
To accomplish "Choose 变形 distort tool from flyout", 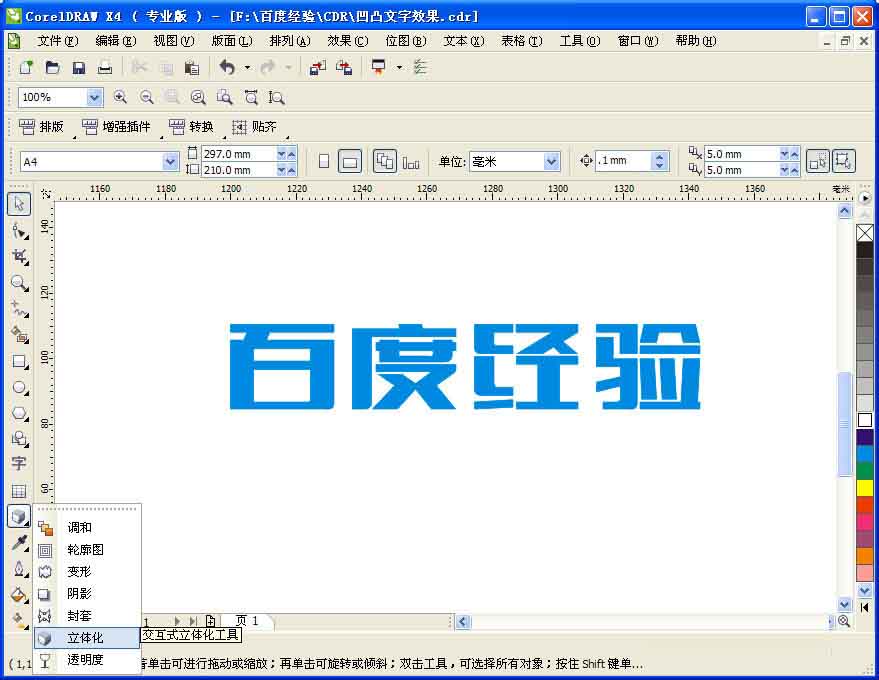I will pos(87,572).
